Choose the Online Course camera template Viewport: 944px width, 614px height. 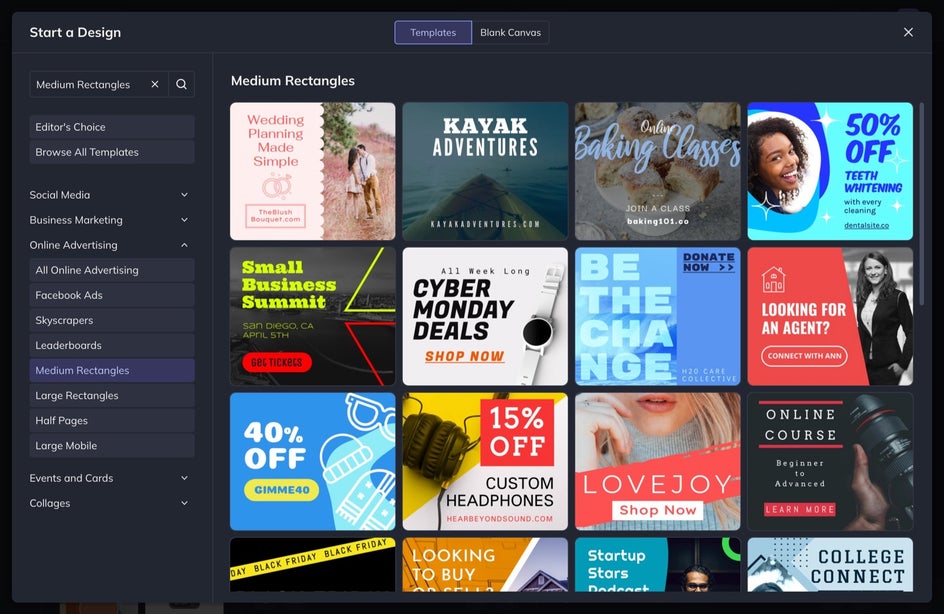830,462
